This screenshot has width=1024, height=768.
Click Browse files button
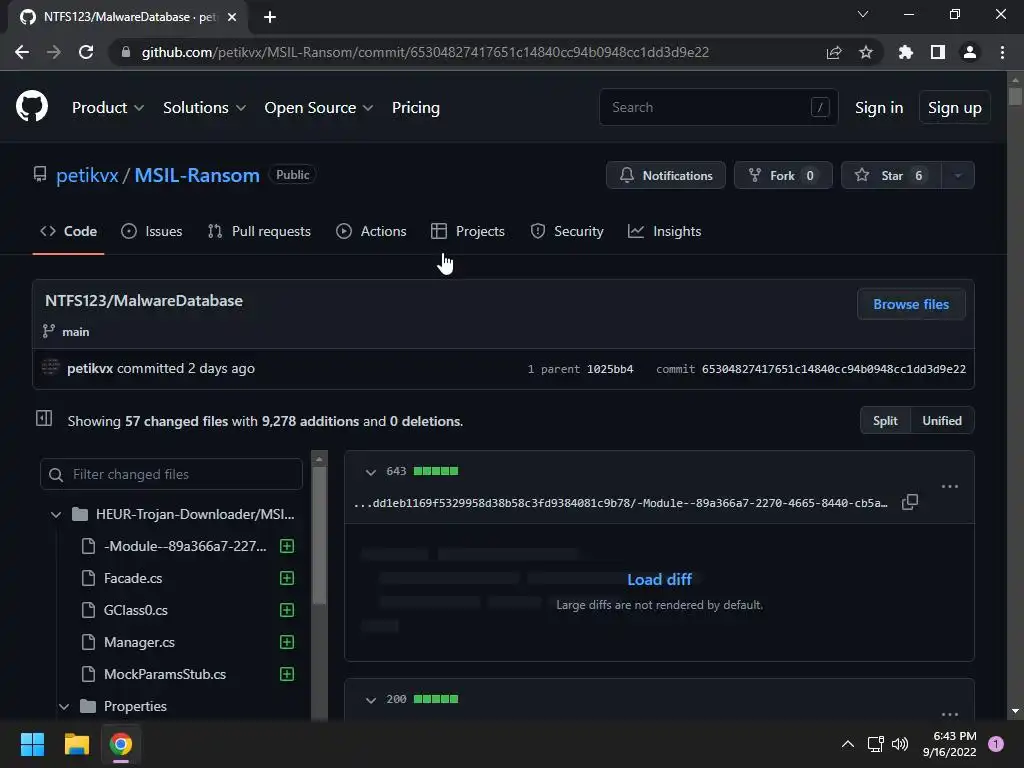[911, 304]
